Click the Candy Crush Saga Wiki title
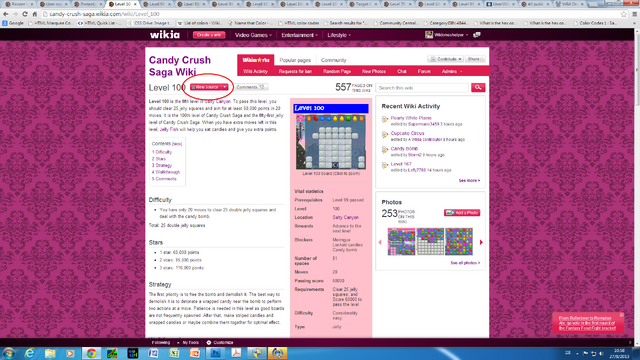 tap(180, 66)
